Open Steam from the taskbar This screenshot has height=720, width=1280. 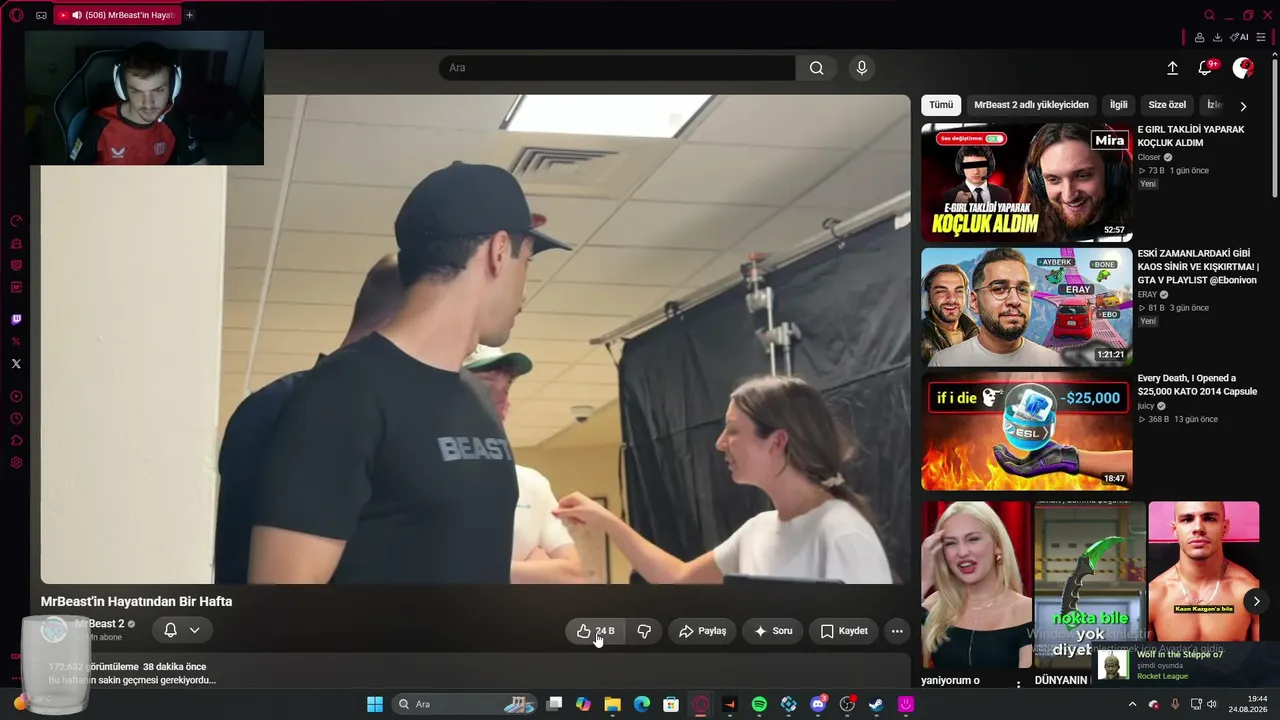coord(876,704)
